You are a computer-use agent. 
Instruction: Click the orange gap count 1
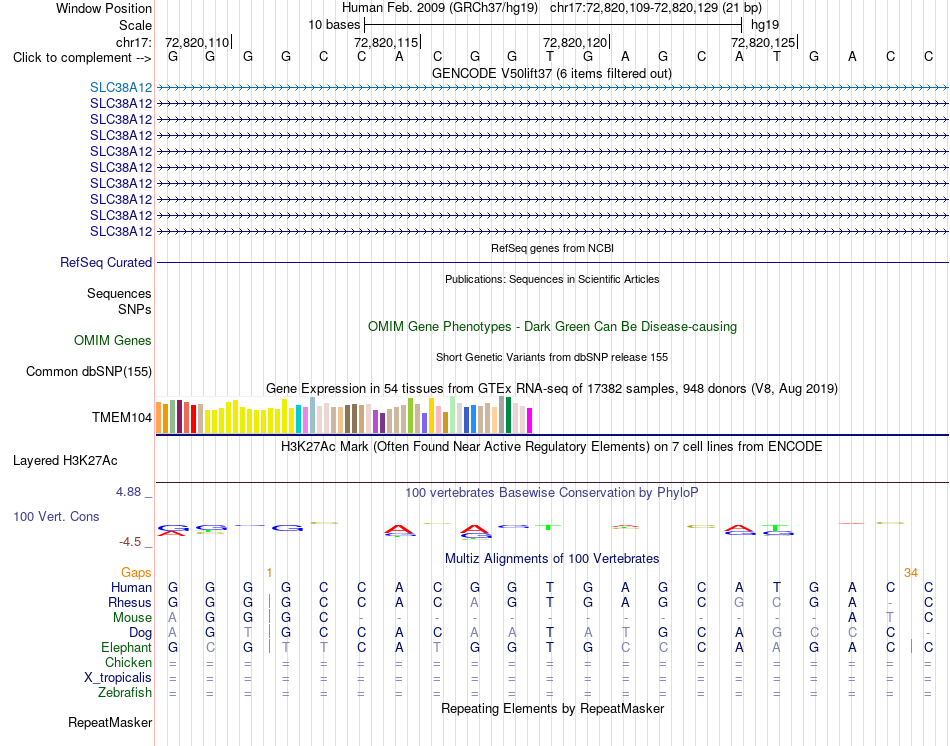tap(269, 573)
